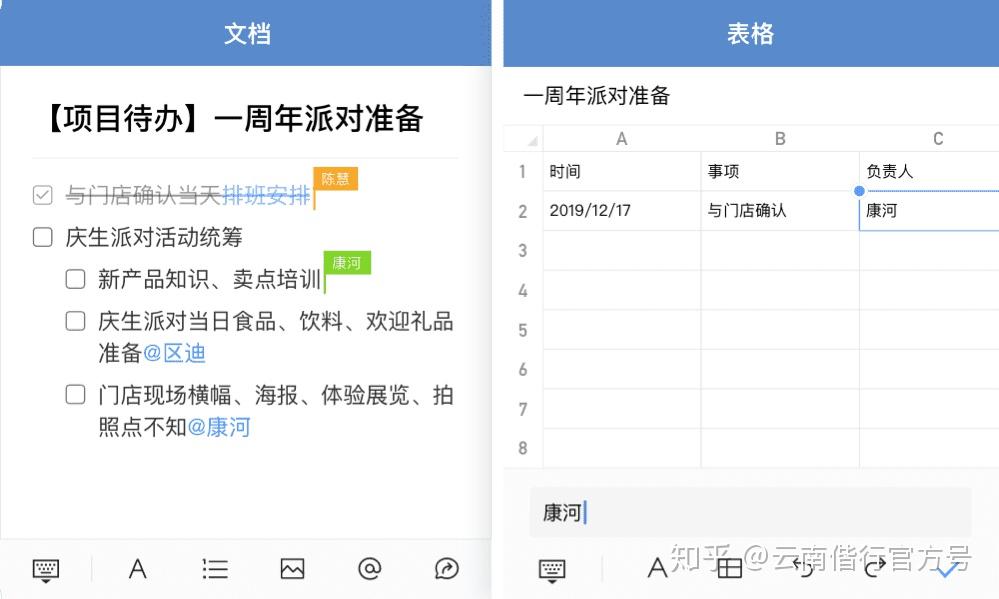Confirm cell entry with checkmark icon
The height and width of the screenshot is (599, 999).
pyautogui.click(x=948, y=568)
